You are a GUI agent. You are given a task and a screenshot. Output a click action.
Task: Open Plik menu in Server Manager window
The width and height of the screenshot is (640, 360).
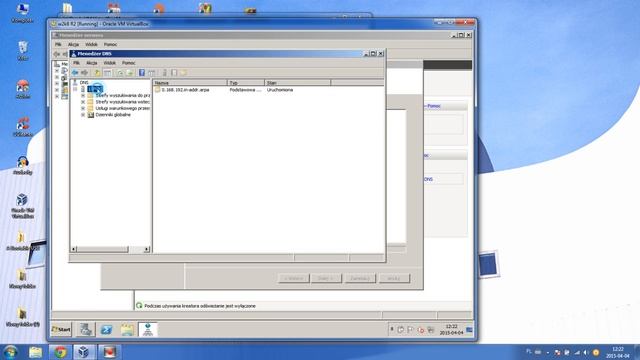click(58, 44)
